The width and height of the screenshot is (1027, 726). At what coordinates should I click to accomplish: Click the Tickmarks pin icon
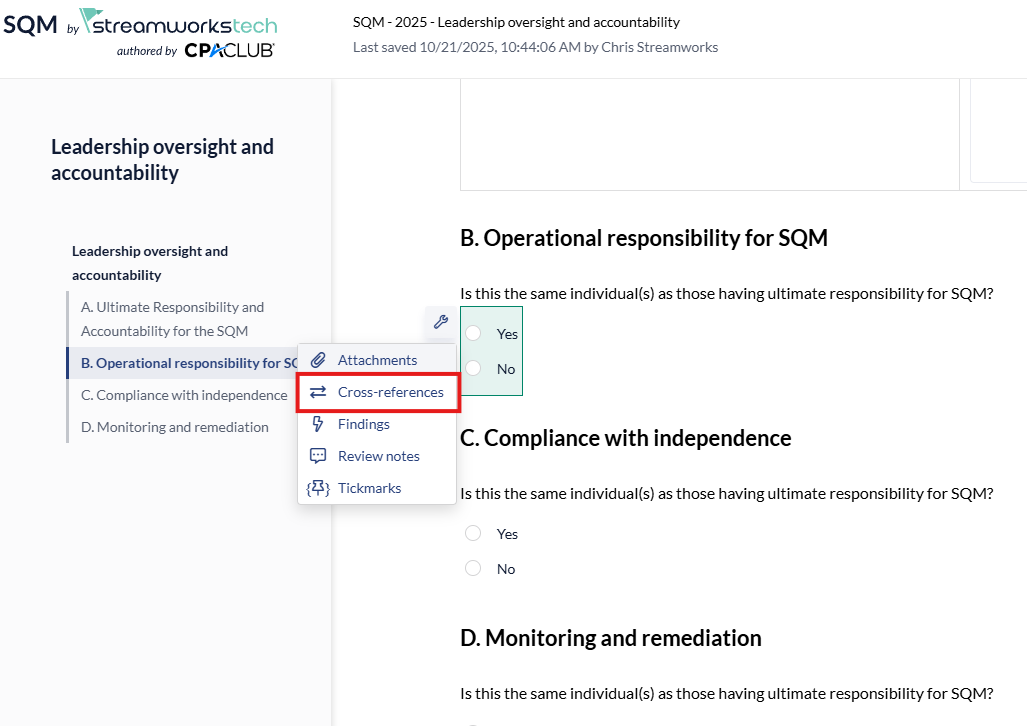[318, 488]
